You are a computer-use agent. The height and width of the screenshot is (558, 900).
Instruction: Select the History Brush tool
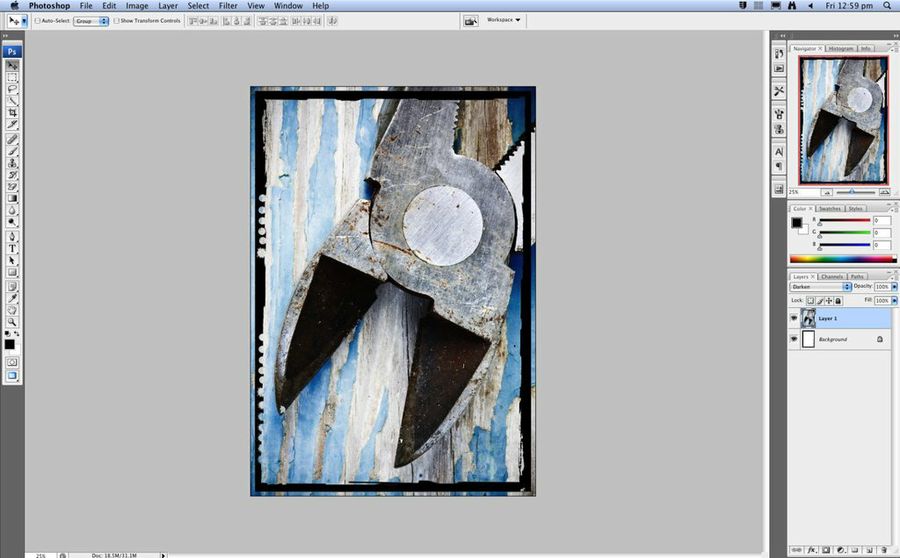pyautogui.click(x=12, y=175)
